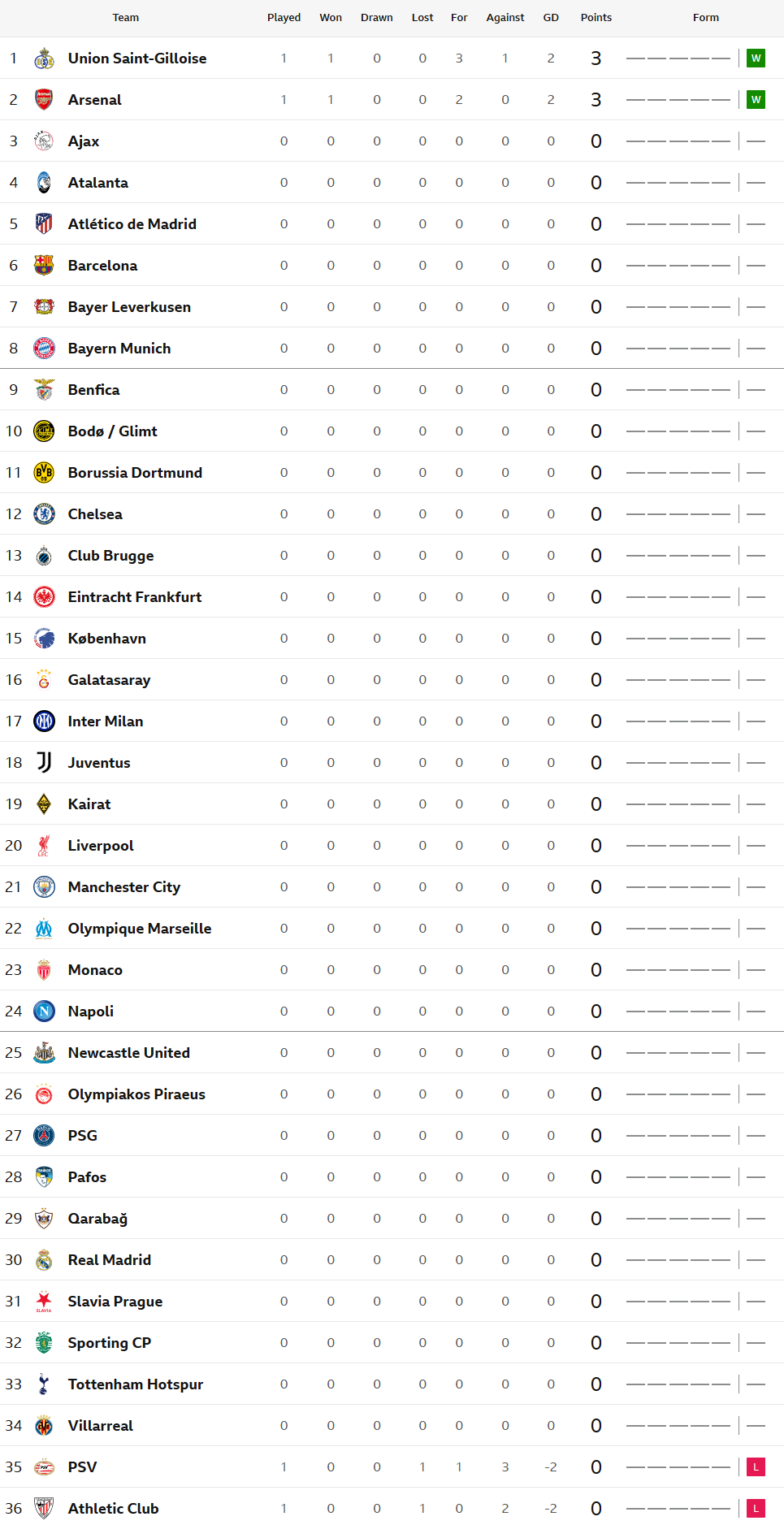Click the Inter Milan crest icon
Screen dimensions: 784x1525
44,721
